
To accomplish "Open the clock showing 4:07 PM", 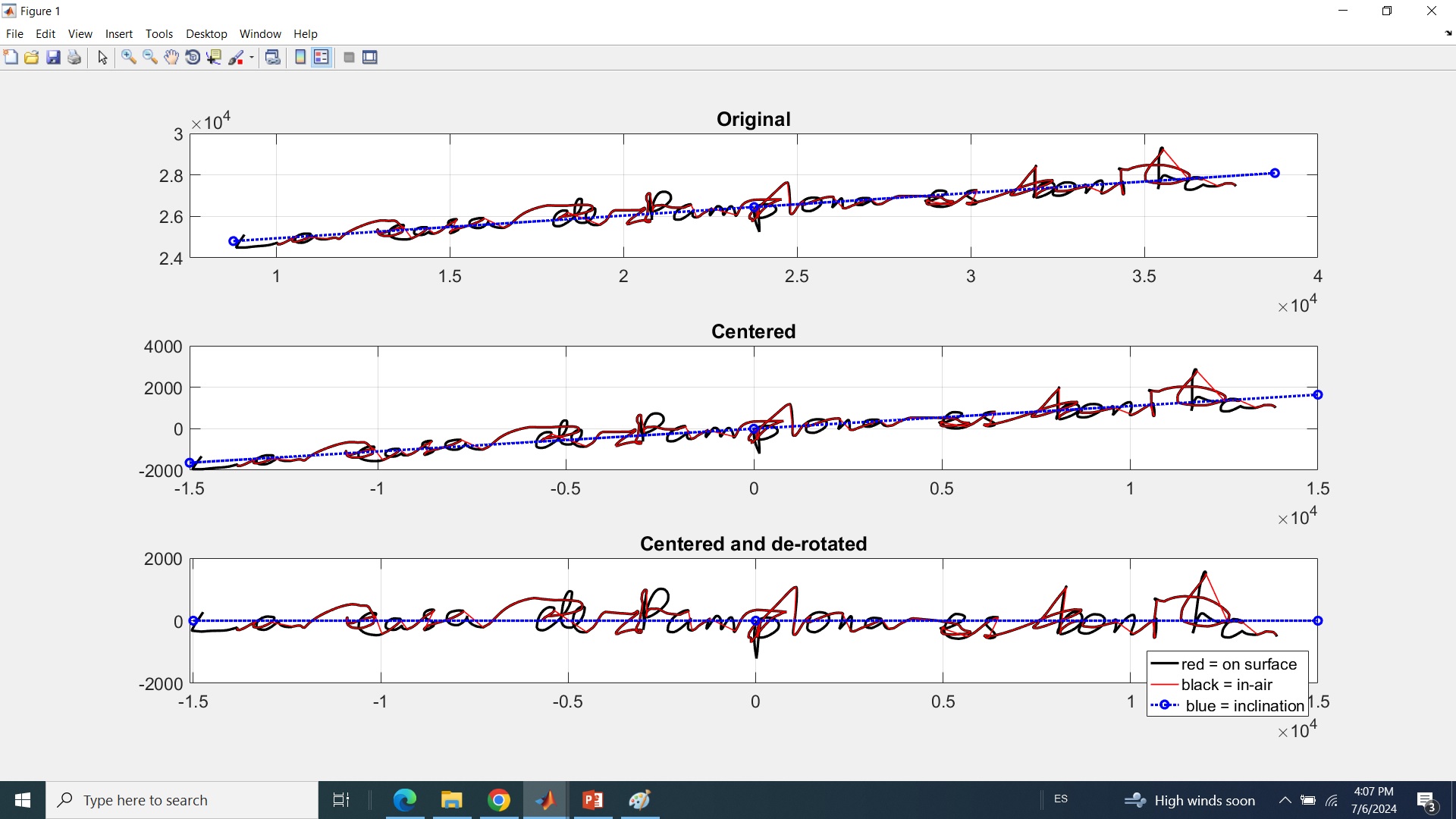I will tap(1374, 800).
